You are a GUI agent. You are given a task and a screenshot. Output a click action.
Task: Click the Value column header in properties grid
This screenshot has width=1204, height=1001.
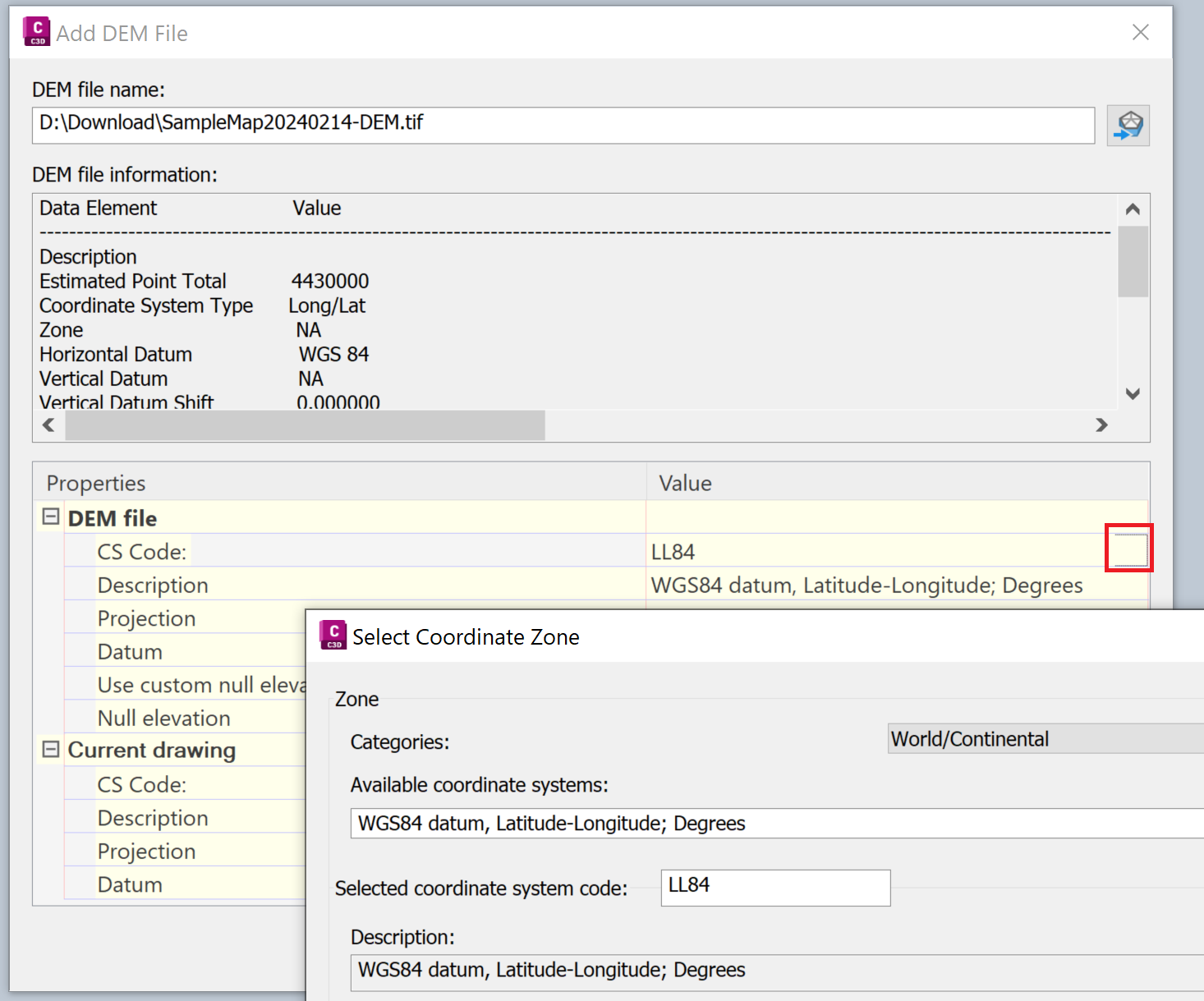pyautogui.click(x=897, y=482)
